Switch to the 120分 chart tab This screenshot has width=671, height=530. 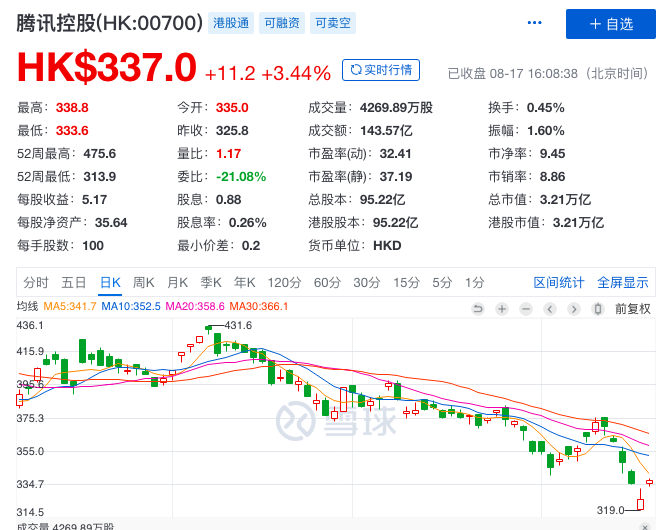(285, 283)
